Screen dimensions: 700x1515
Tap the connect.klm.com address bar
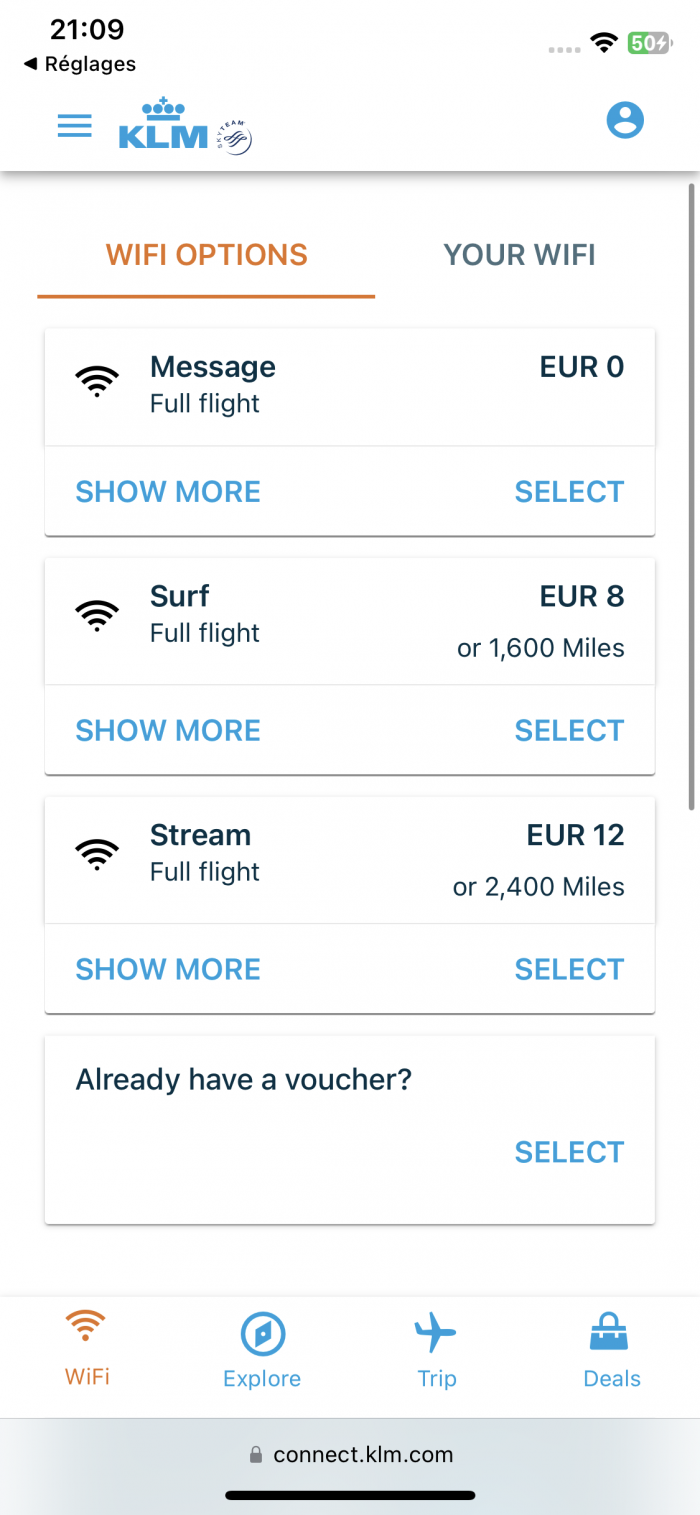pos(350,1454)
